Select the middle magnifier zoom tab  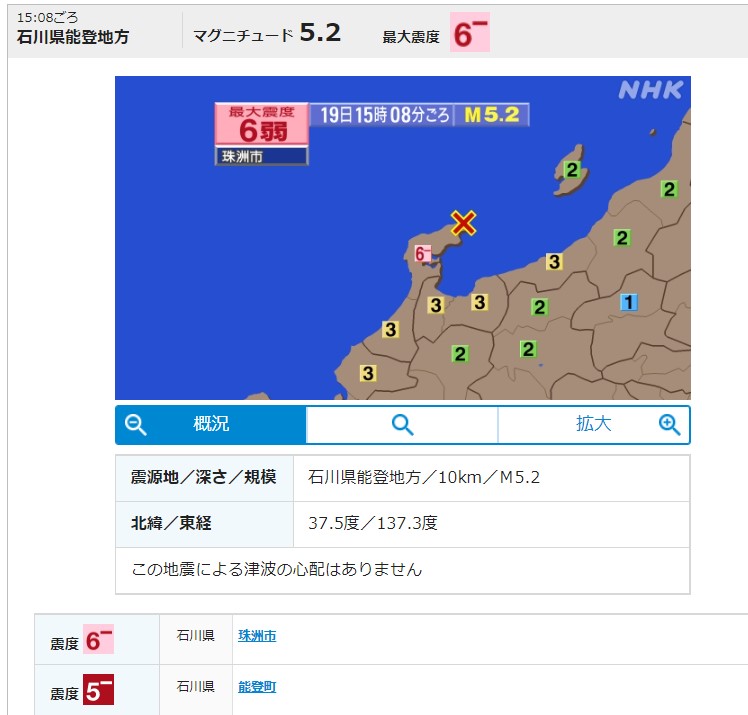pyautogui.click(x=402, y=425)
